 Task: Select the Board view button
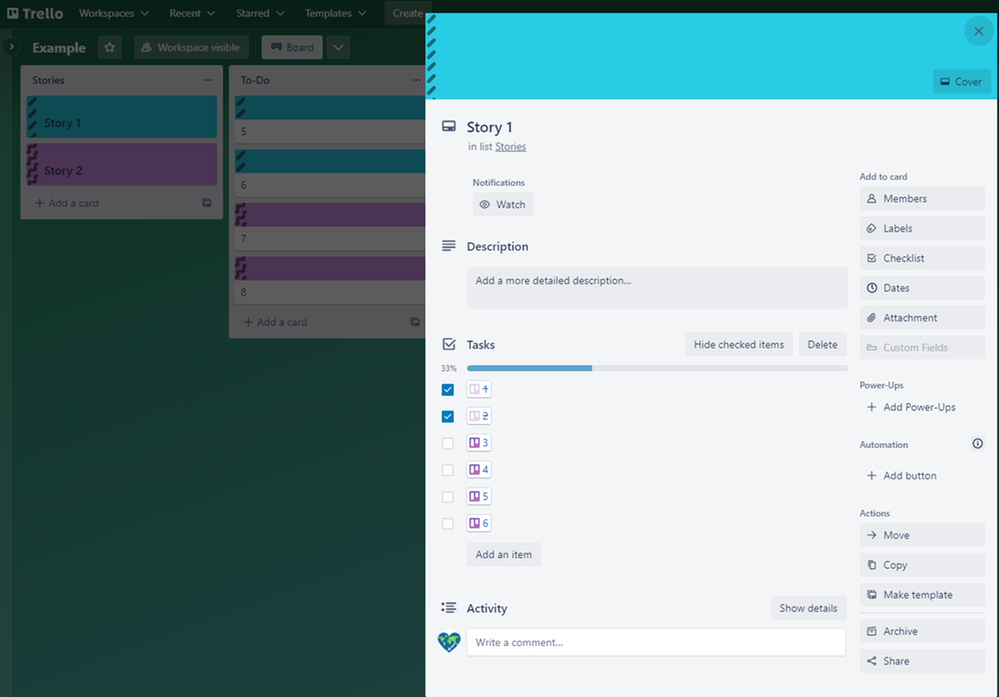(x=292, y=47)
